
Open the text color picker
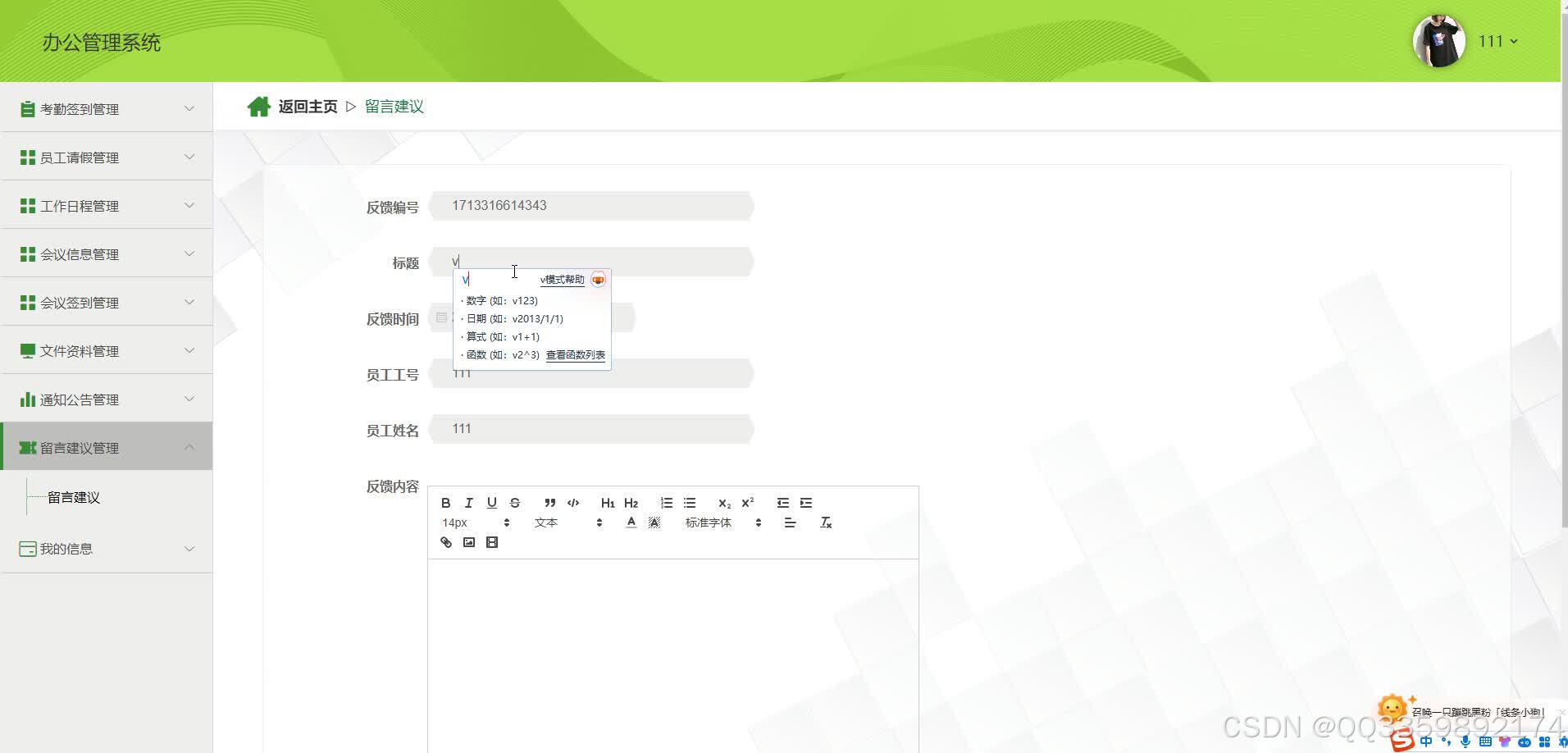pos(631,522)
